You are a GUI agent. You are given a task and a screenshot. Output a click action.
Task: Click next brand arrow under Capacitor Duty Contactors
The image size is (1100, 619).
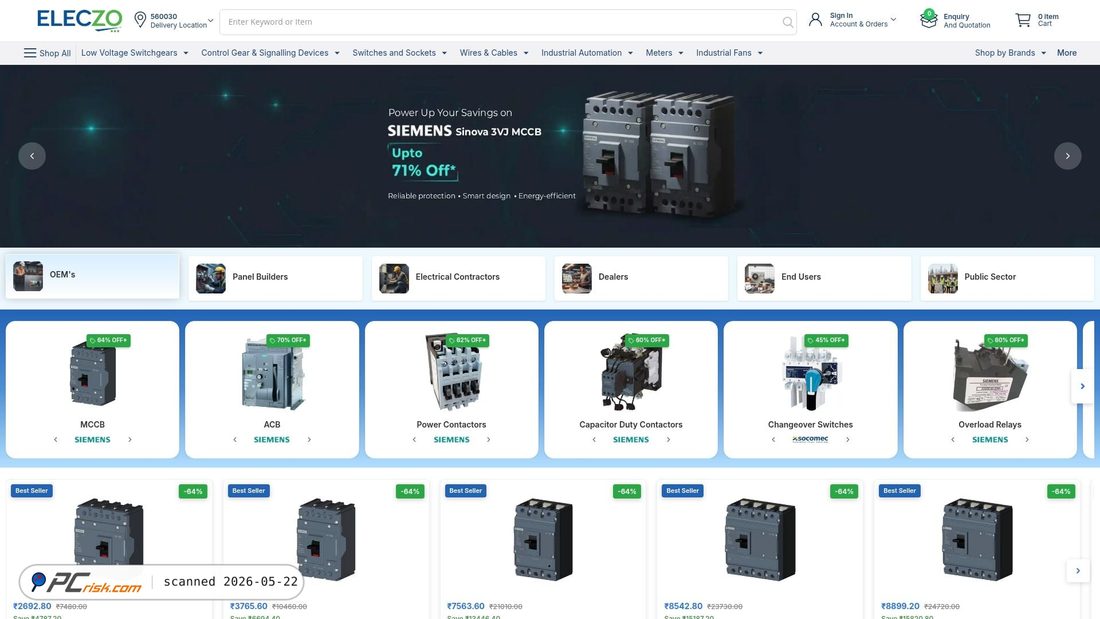669,439
